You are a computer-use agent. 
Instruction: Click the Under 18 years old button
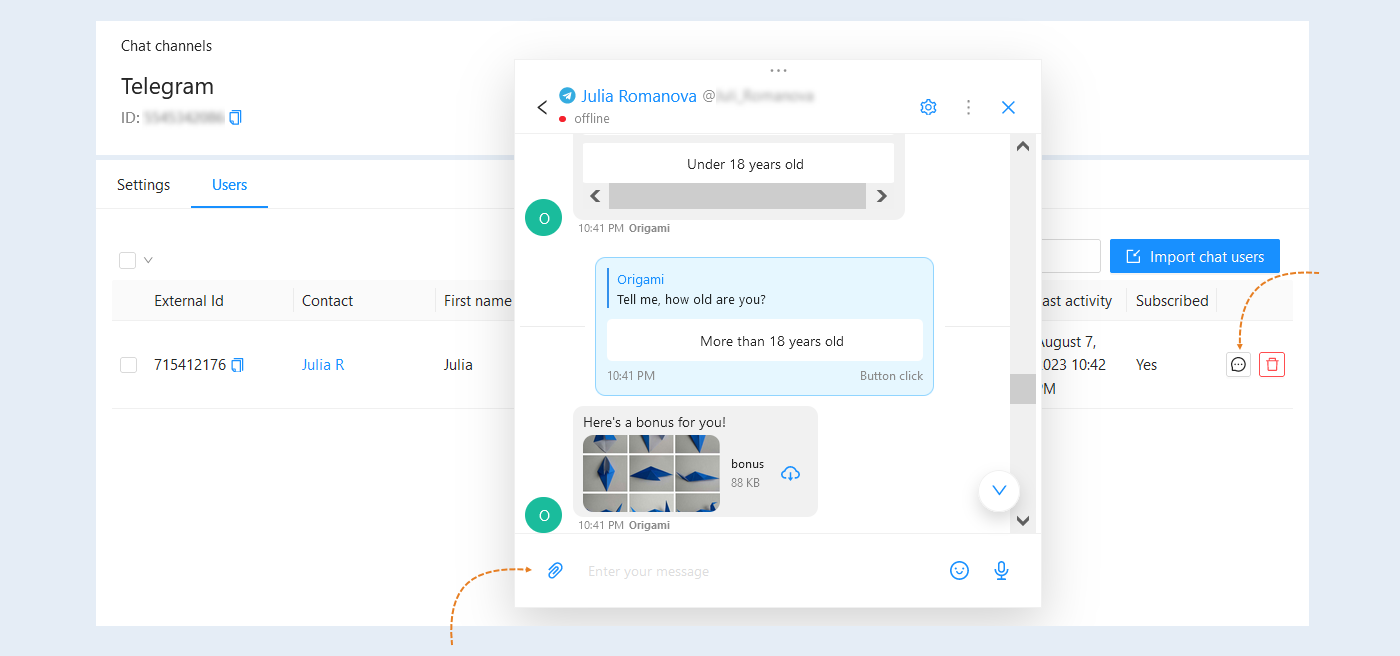tap(738, 164)
